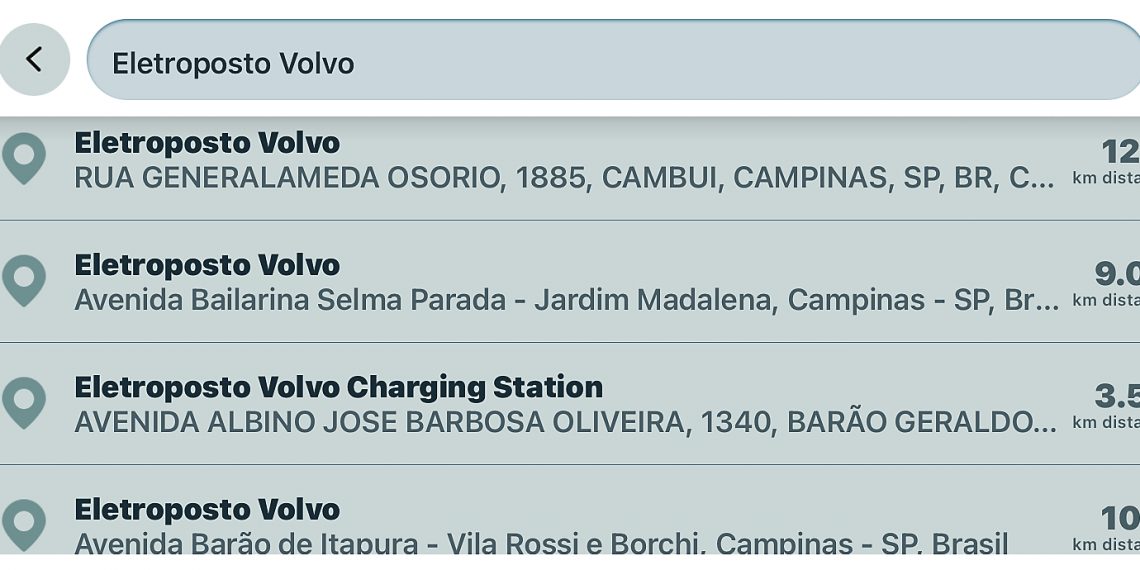The image size is (1140, 570).
Task: Click the km distance label under 9.0
Action: click(1106, 300)
